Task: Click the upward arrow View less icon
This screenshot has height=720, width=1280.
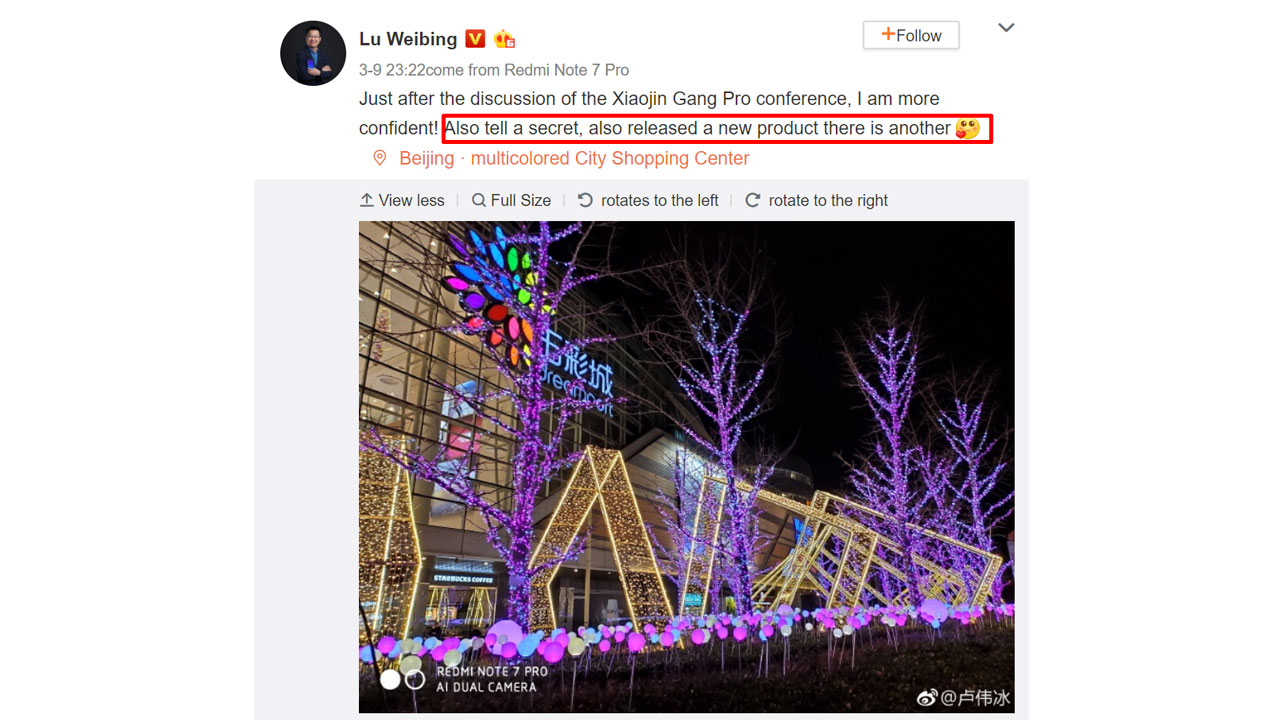Action: (x=367, y=200)
